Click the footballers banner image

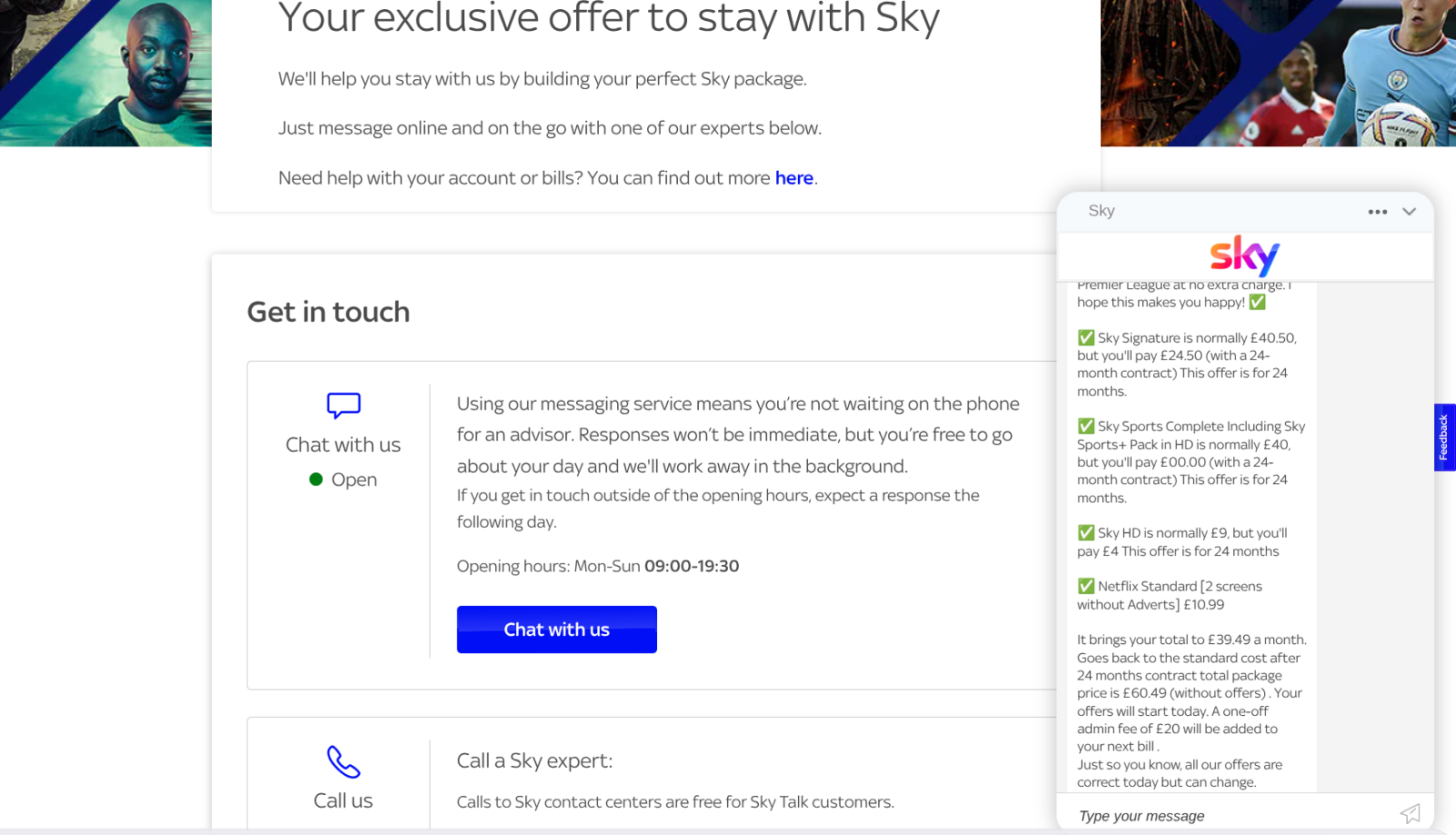point(1278,73)
